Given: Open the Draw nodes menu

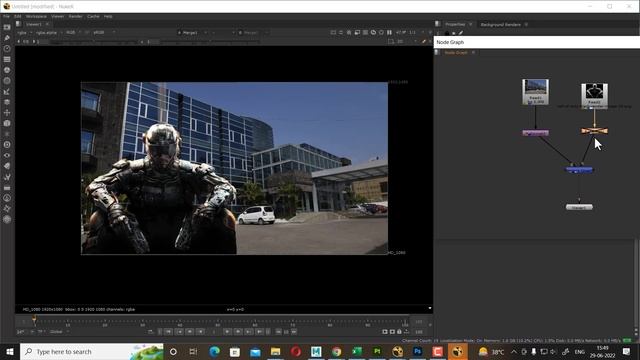Looking at the screenshot, I should point(7,38).
